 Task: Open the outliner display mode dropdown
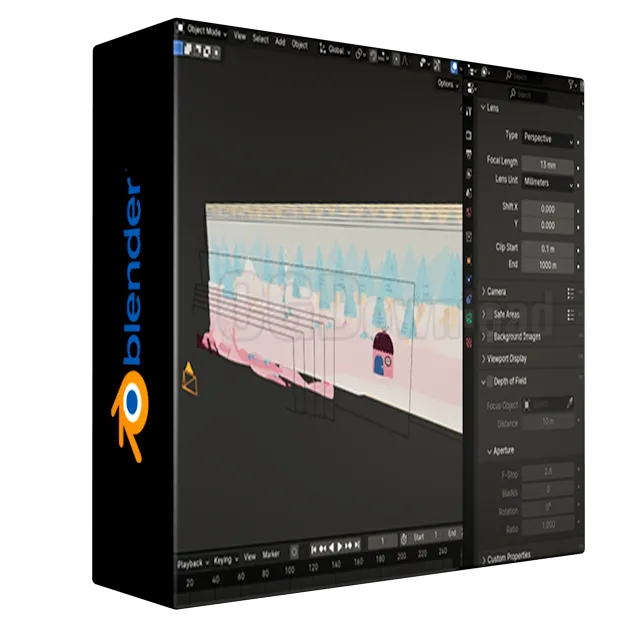(486, 73)
